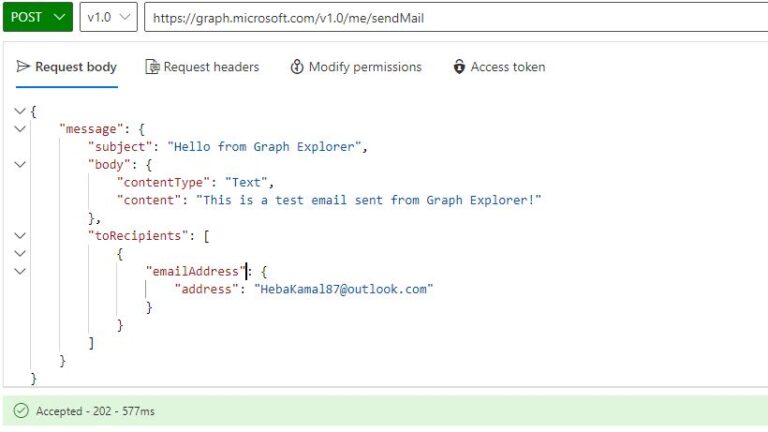768x432 pixels.
Task: Click the send arrow icon beside Request body
Action: [x=23, y=67]
